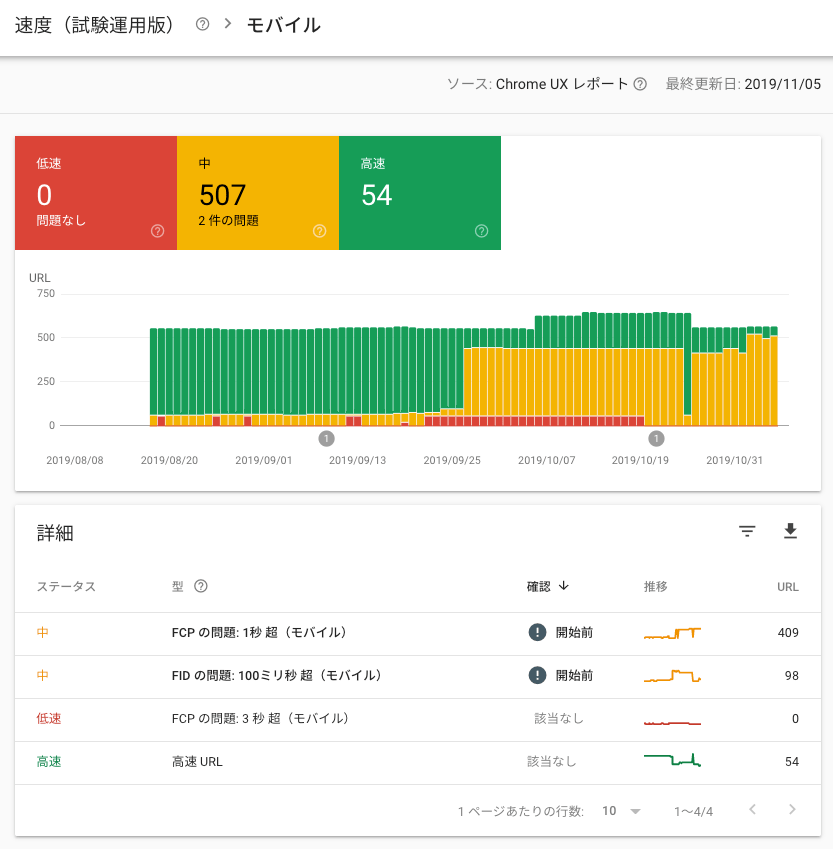
Task: Open help icon beside Chrome UX レポート
Action: click(640, 84)
